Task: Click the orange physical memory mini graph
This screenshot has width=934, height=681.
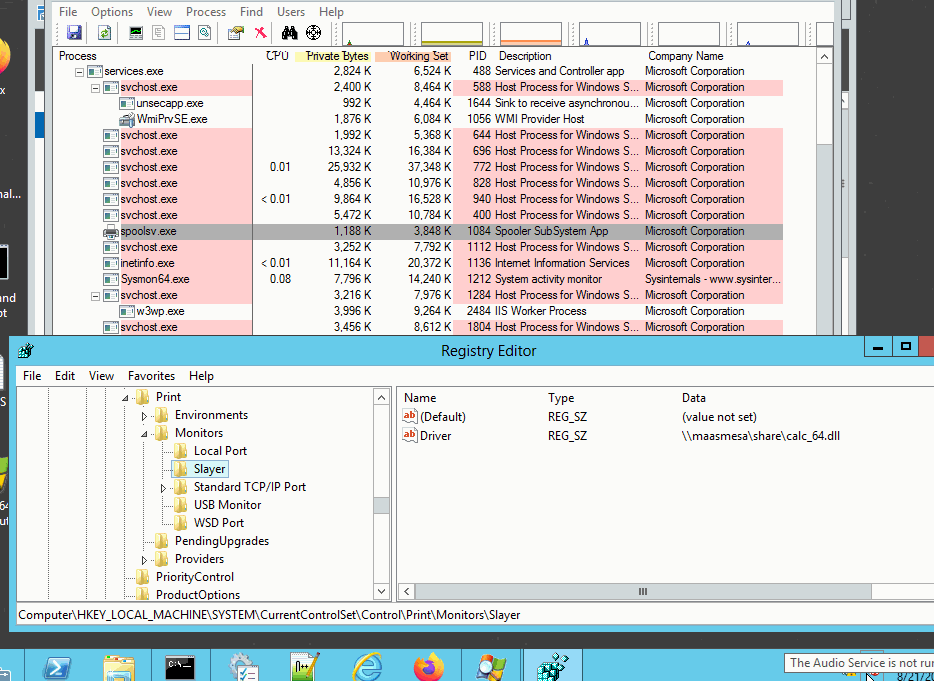Action: pyautogui.click(x=531, y=33)
